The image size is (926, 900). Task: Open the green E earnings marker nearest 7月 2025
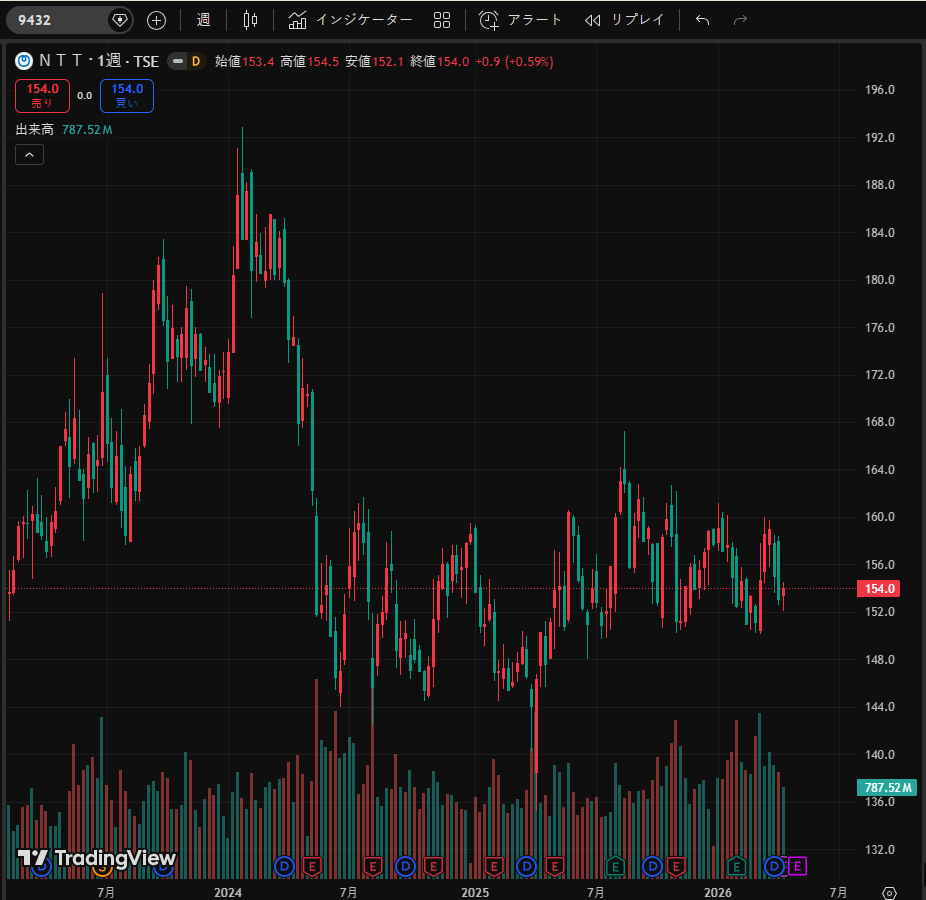(615, 866)
